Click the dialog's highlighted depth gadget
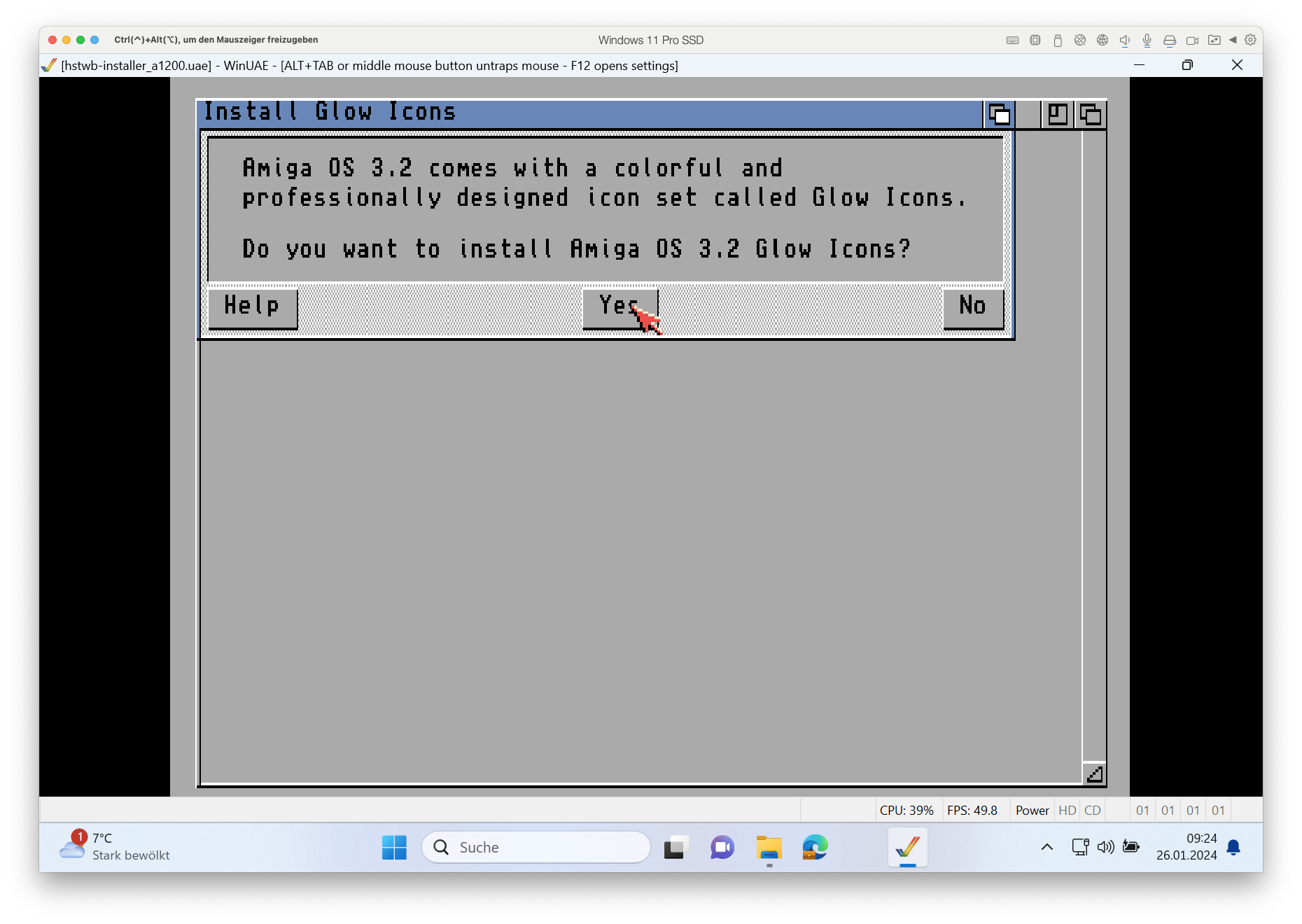 999,114
